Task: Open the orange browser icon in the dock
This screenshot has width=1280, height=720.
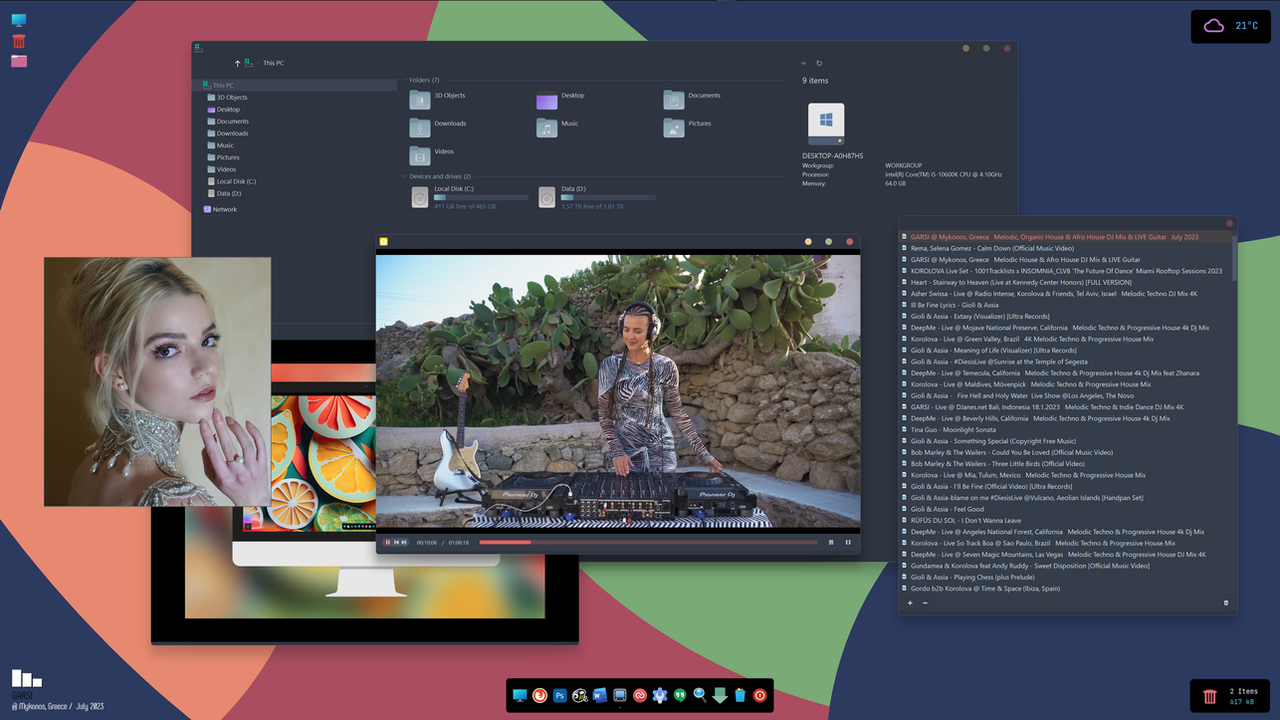Action: click(x=540, y=695)
